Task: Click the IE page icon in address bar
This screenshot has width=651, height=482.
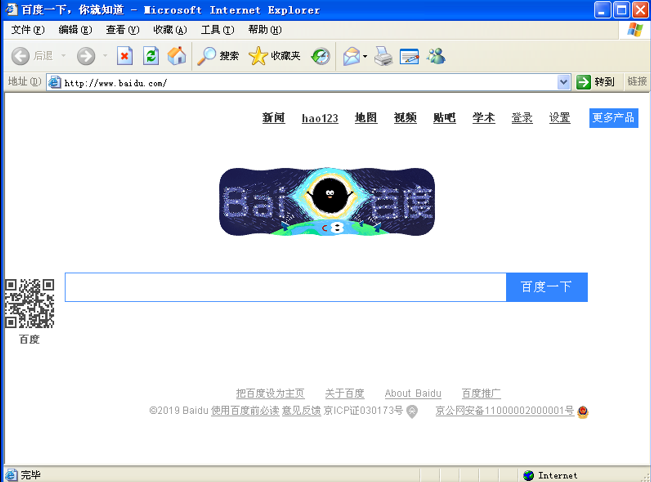Action: click(x=54, y=82)
